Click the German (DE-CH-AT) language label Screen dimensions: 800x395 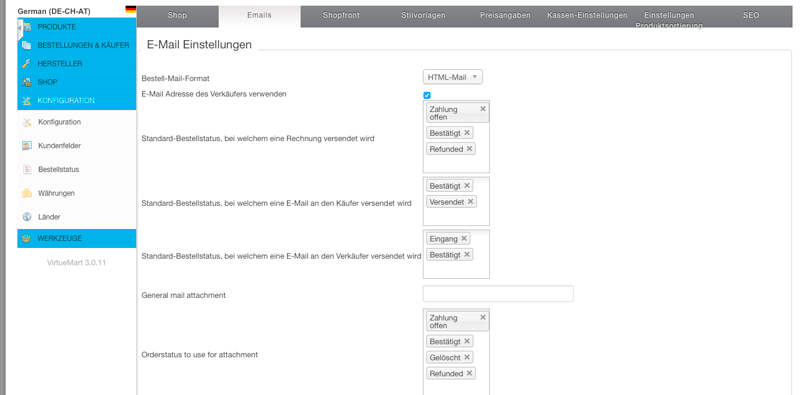point(54,11)
